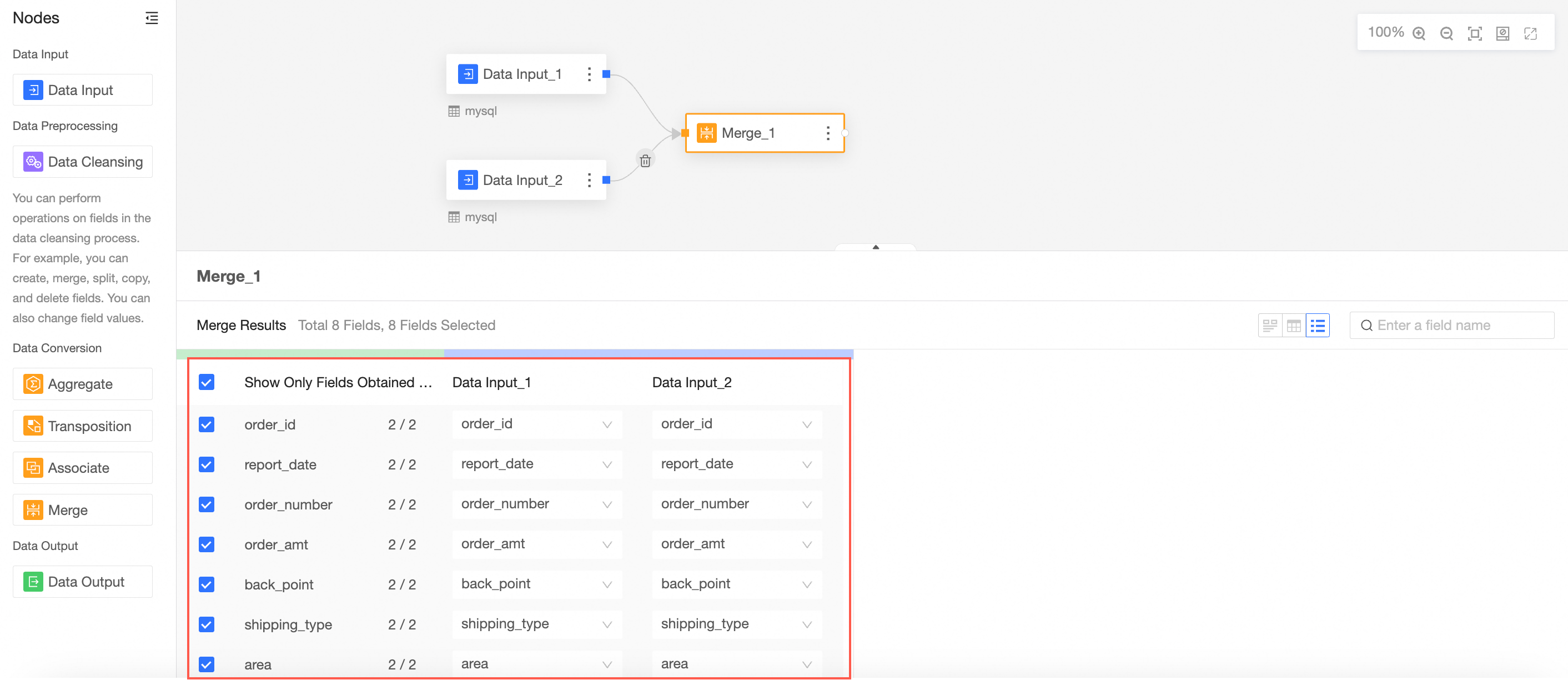The image size is (1568, 680).
Task: Uncheck the shipping_type field checkbox
Action: click(207, 624)
